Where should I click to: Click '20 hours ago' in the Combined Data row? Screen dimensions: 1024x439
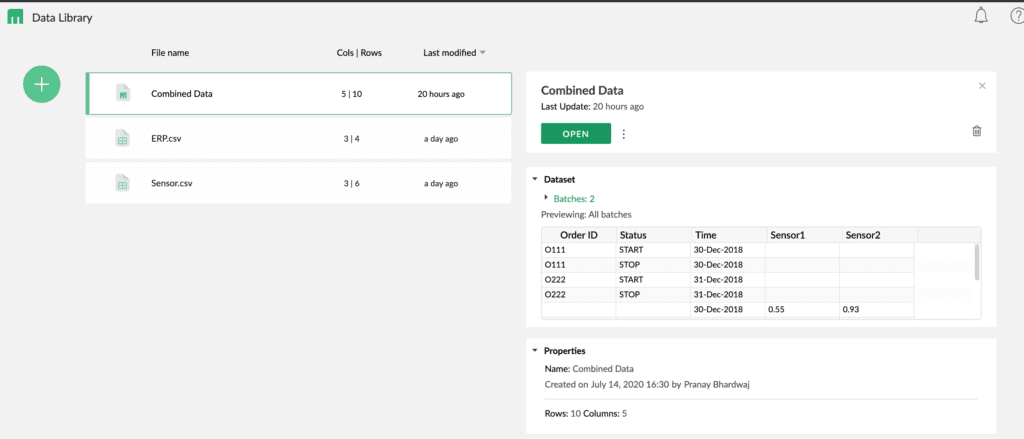click(x=441, y=93)
